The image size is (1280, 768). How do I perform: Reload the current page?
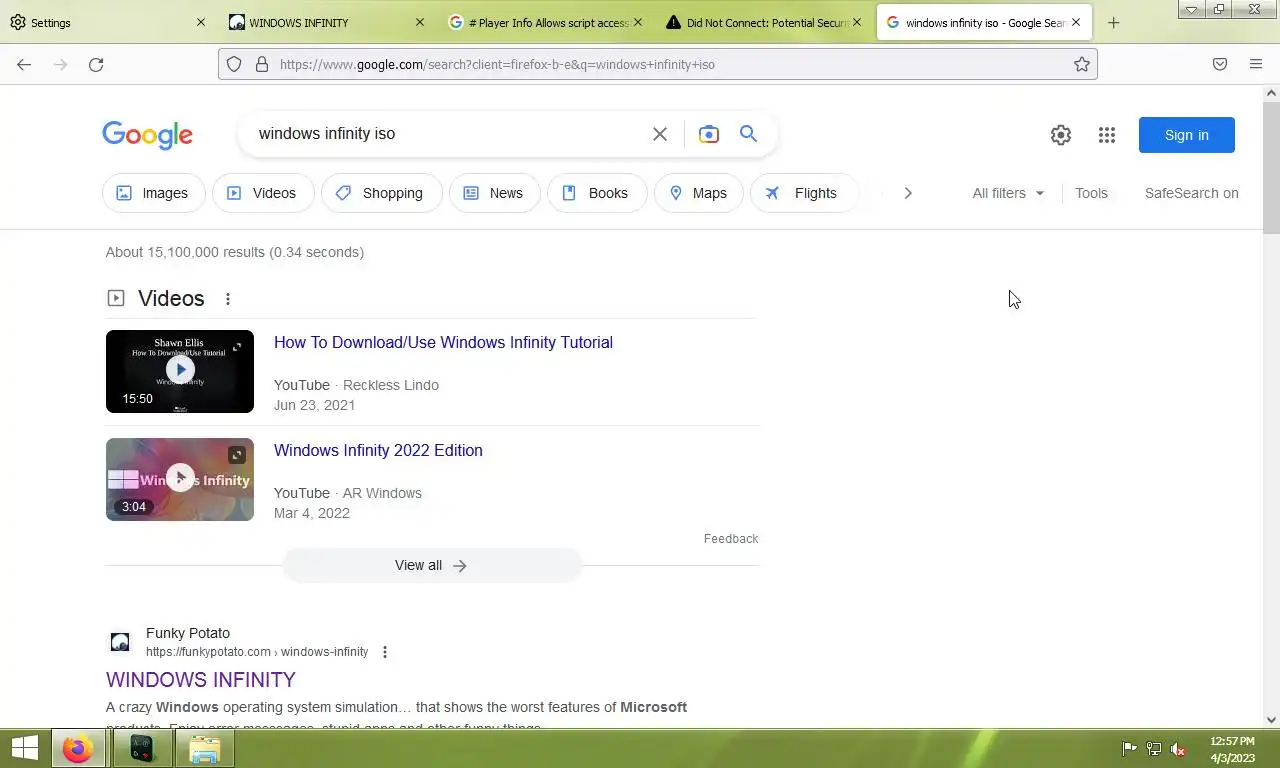pyautogui.click(x=96, y=64)
